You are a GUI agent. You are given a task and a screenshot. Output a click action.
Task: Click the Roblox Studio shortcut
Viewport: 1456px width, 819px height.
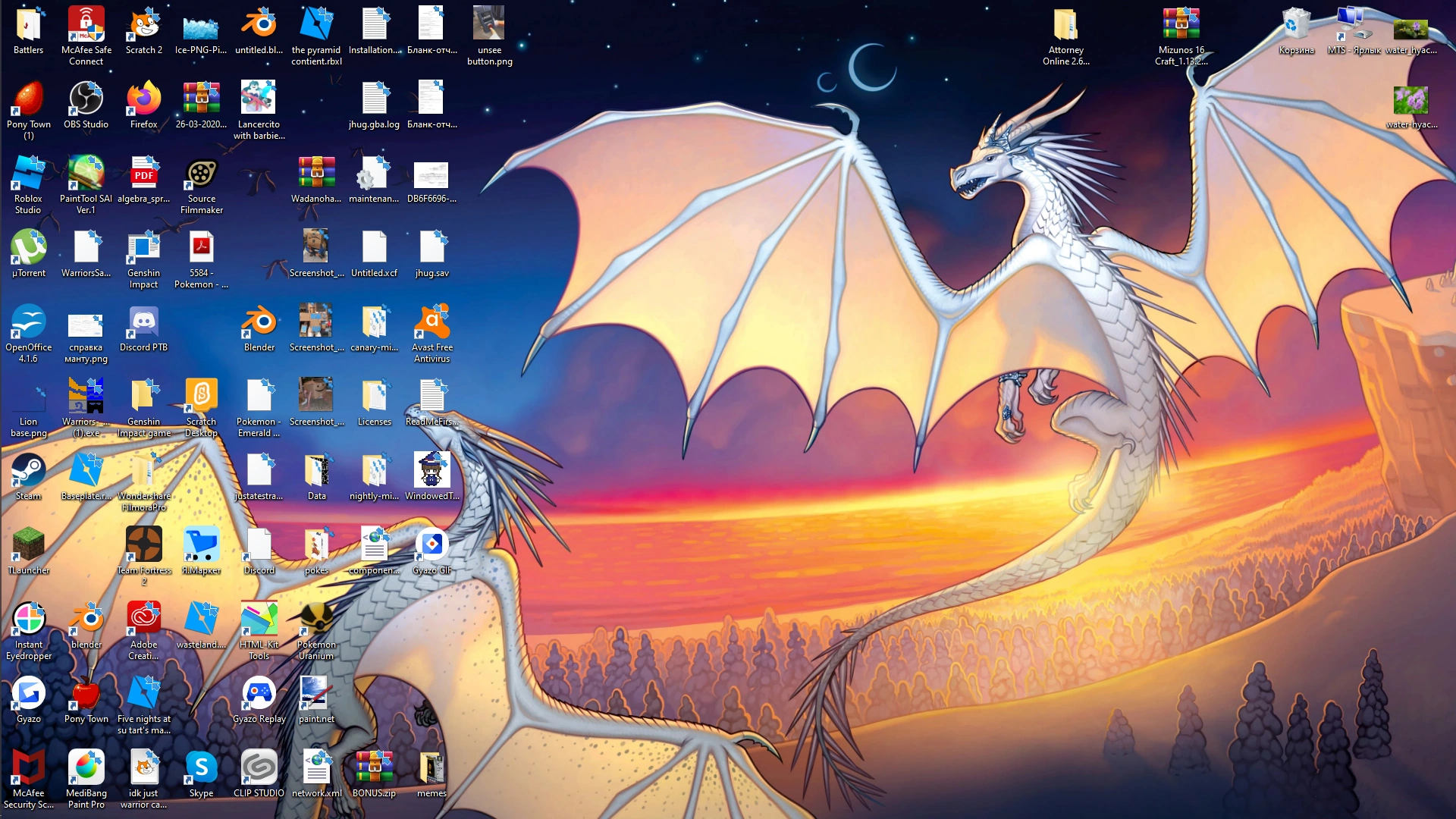coord(28,174)
